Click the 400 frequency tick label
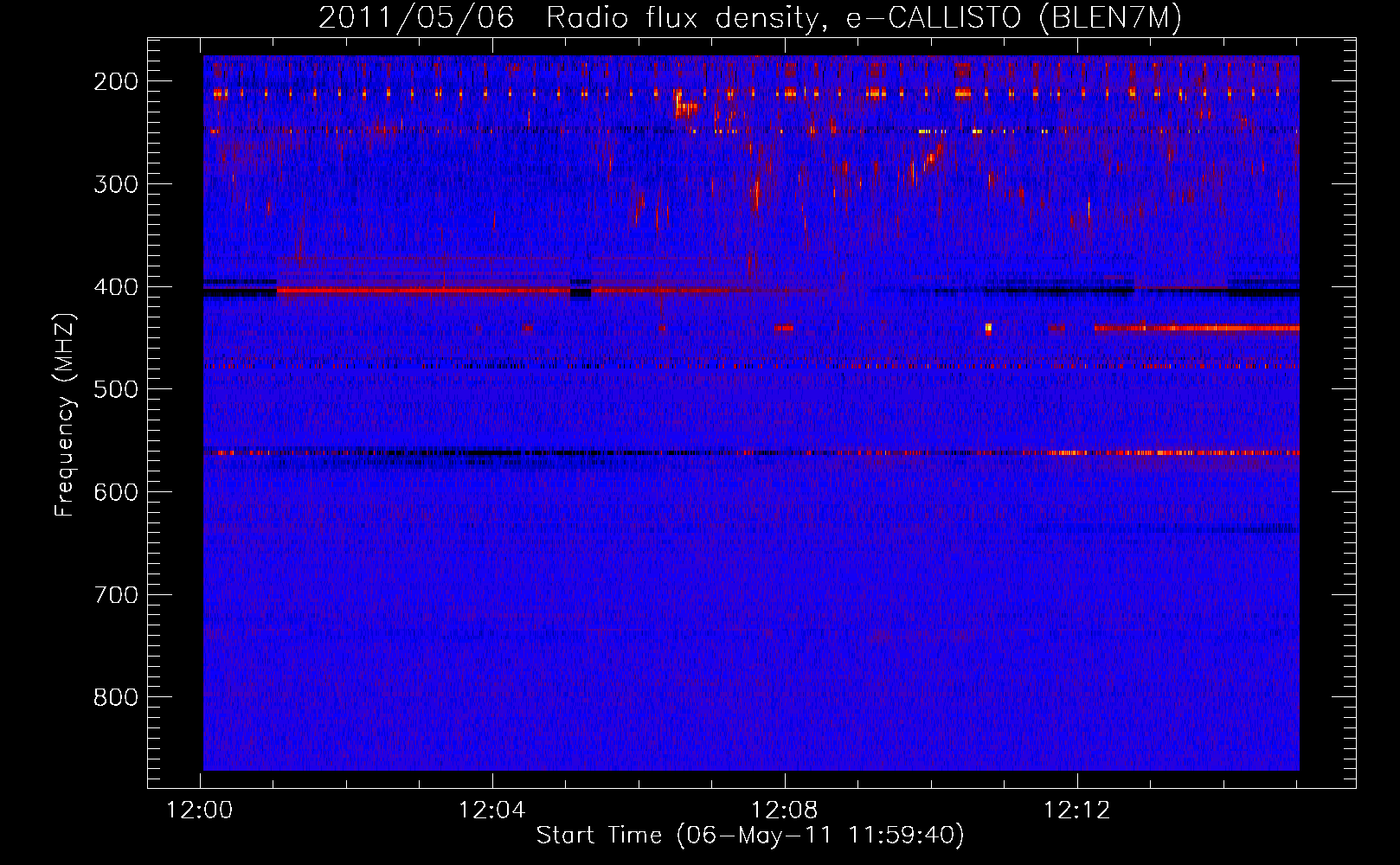 pyautogui.click(x=115, y=287)
